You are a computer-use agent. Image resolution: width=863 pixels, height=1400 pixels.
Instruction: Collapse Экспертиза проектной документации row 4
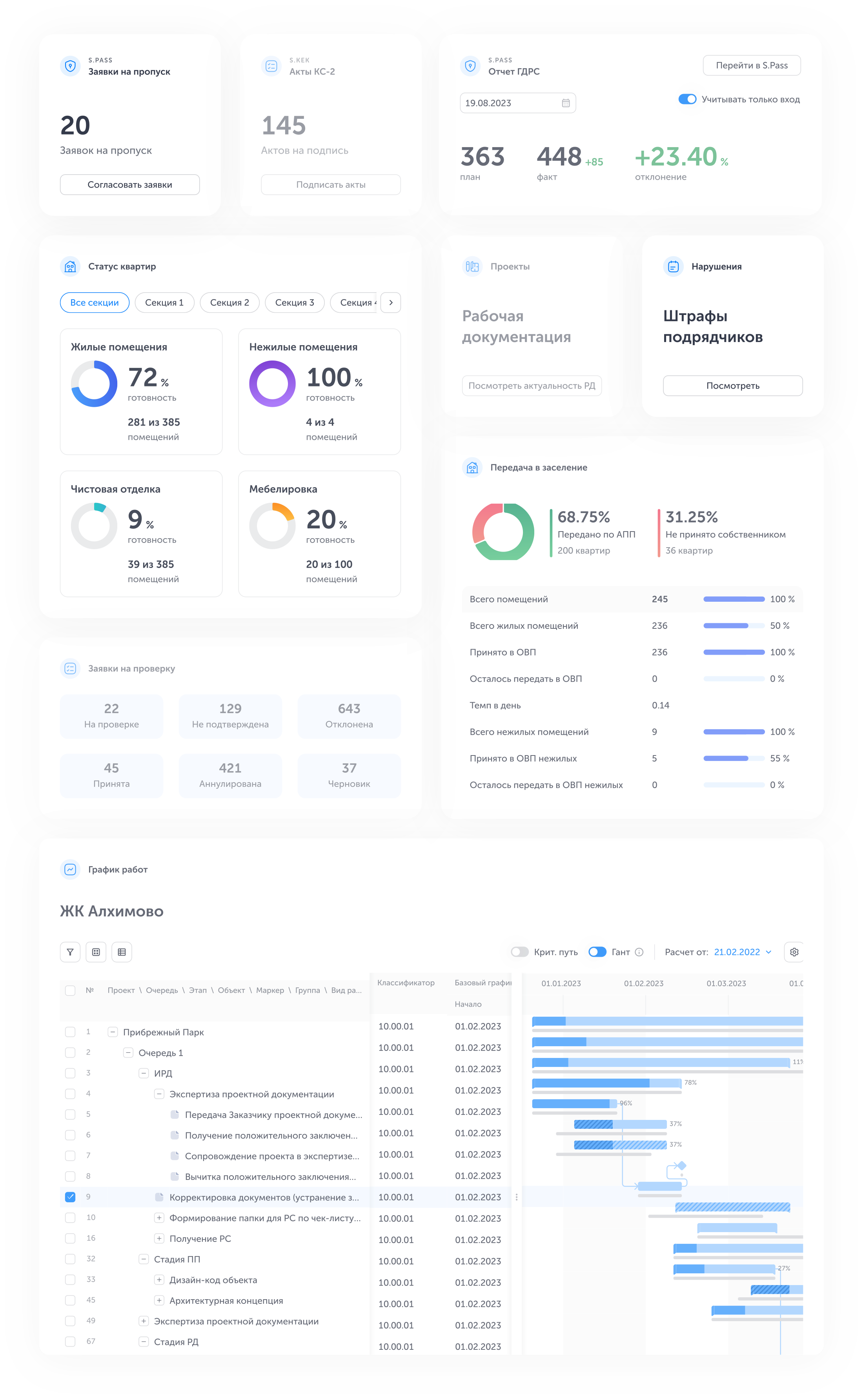pos(159,1094)
